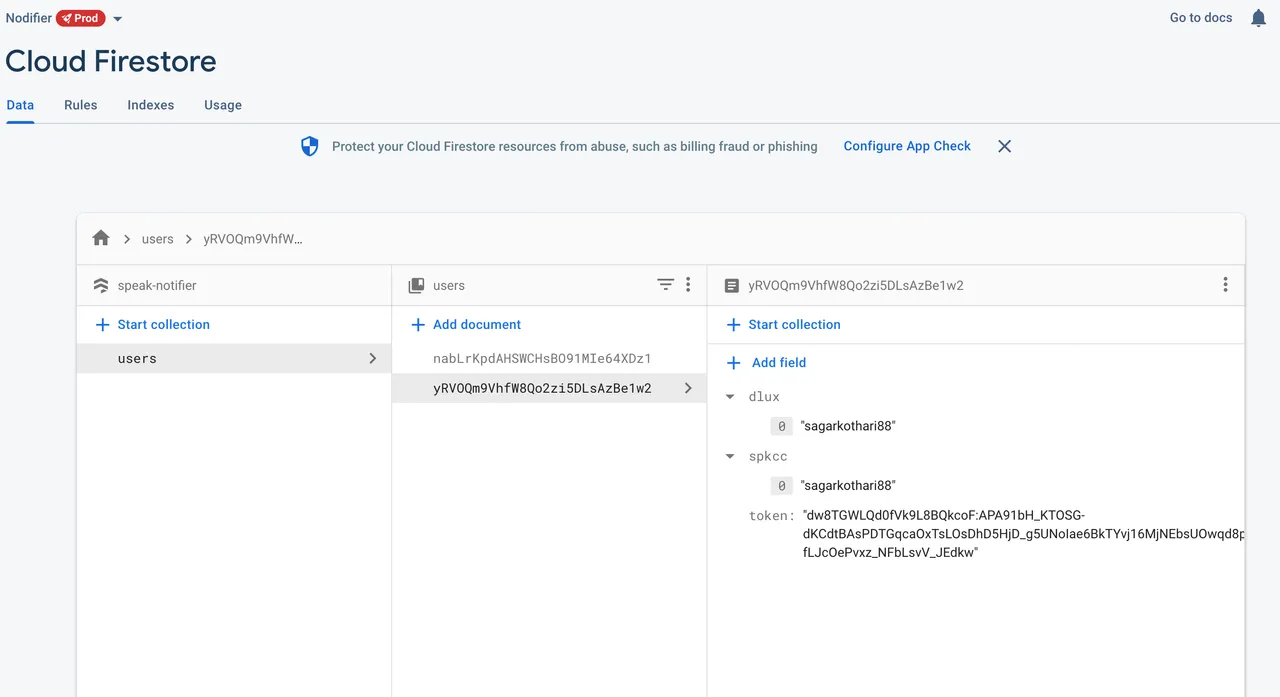Click the red Prod badge
1280x697 pixels.
coord(80,18)
